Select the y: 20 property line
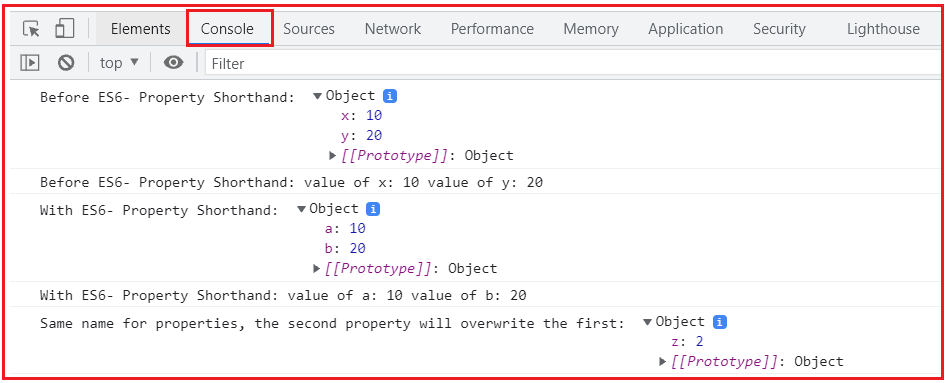The height and width of the screenshot is (383, 947). coord(362,136)
